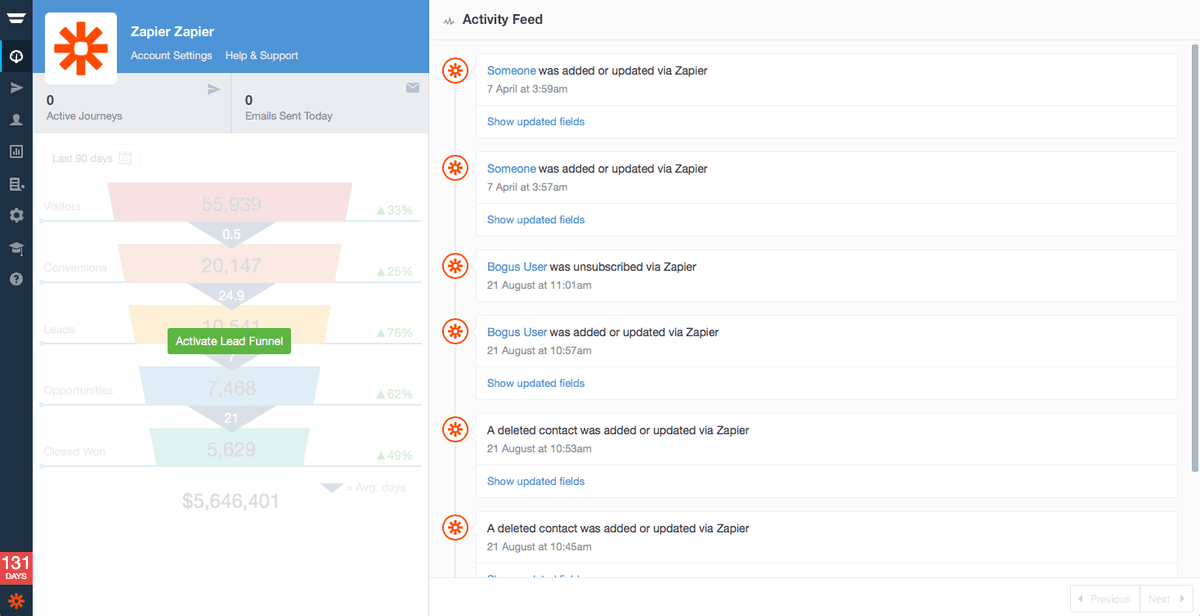The height and width of the screenshot is (616, 1200).
Task: Click the 55,939 Visitors funnel segment
Action: point(231,203)
